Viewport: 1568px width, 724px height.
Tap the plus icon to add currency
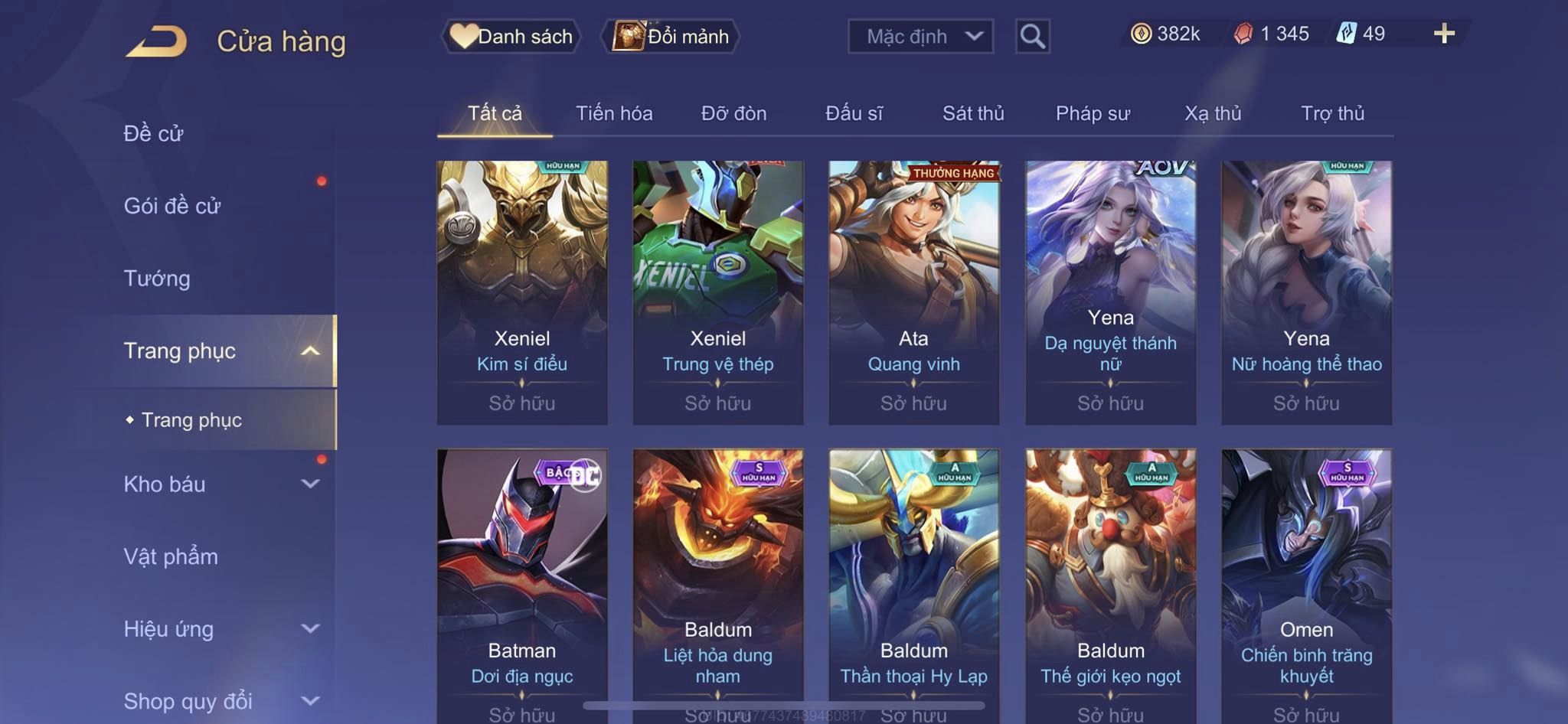pos(1444,33)
